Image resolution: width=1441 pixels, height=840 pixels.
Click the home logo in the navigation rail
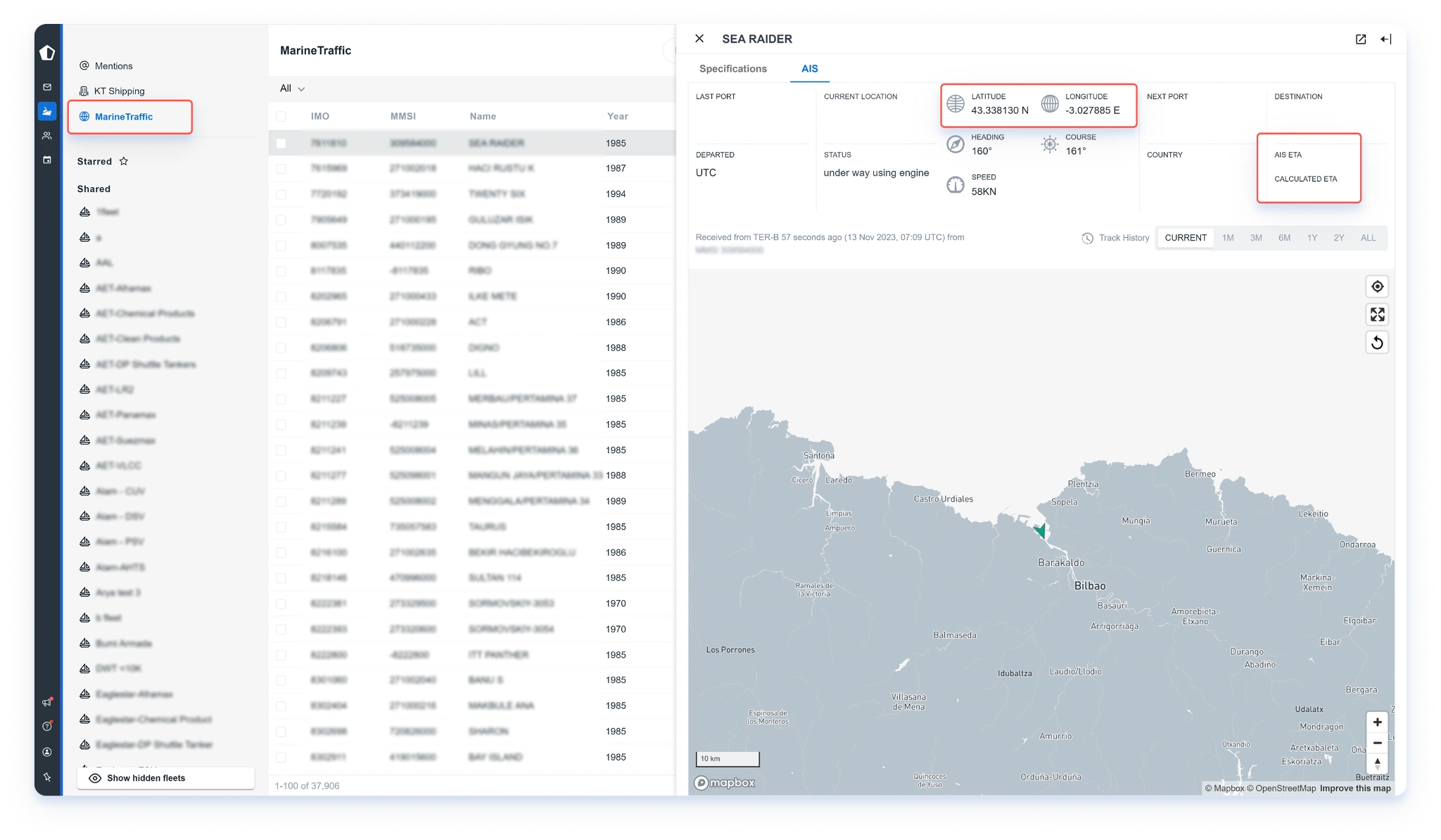pos(47,53)
